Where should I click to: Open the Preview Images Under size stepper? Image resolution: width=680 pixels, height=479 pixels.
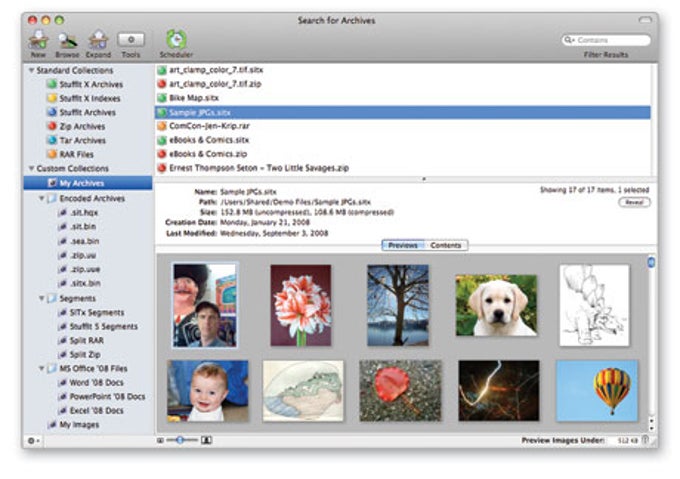click(645, 440)
